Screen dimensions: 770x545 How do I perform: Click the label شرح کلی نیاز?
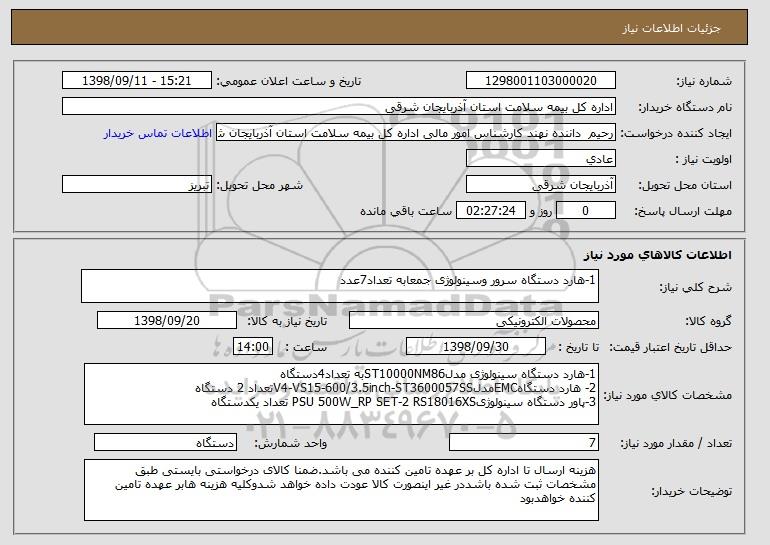[x=696, y=287]
